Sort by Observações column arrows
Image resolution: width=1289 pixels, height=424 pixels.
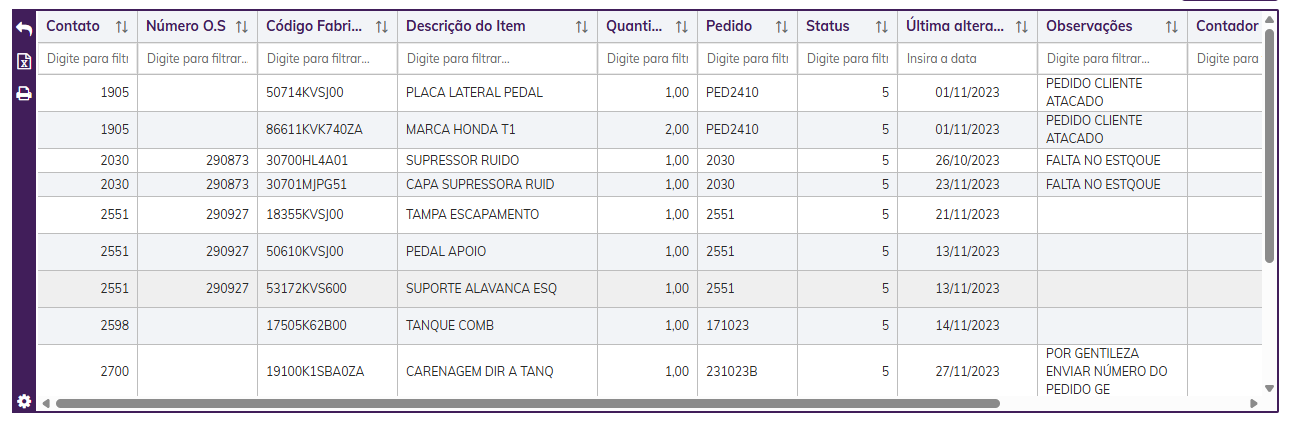1171,27
